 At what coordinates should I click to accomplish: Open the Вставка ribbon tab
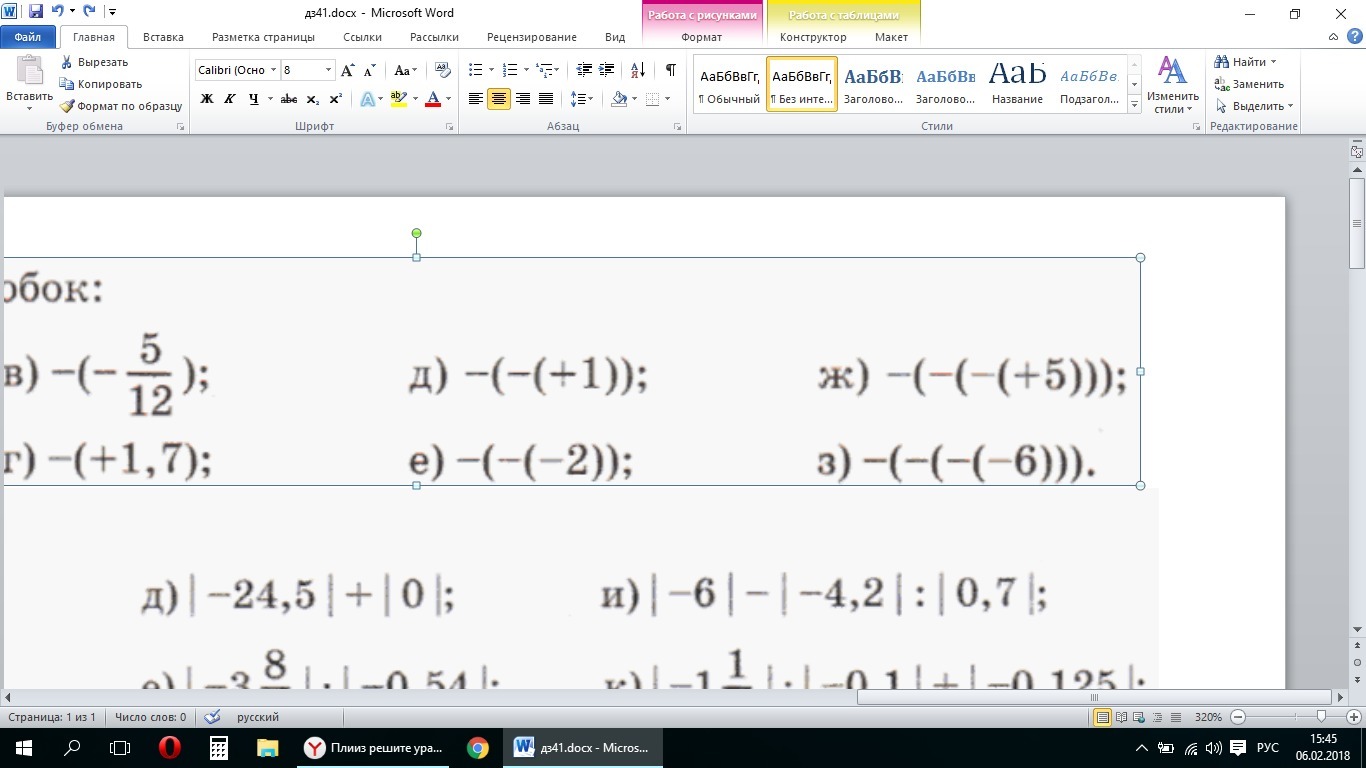(163, 37)
